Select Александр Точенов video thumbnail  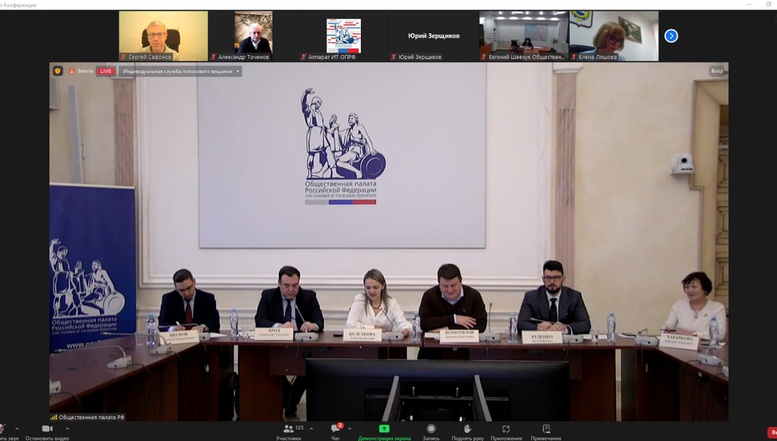click(x=253, y=36)
